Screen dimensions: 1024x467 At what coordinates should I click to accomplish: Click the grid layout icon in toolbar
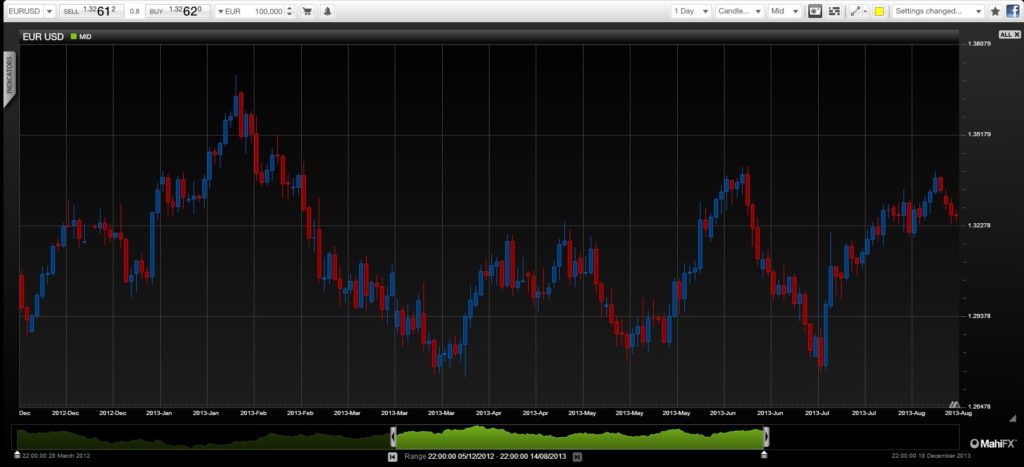pos(834,11)
